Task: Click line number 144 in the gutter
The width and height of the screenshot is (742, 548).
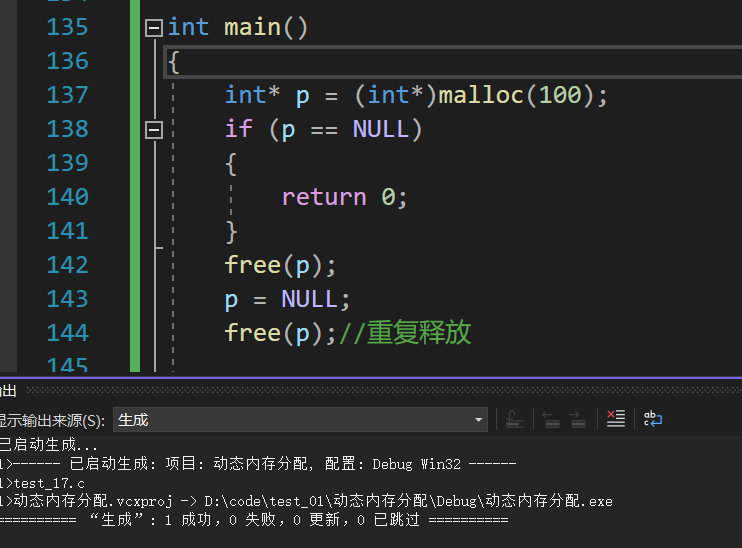Action: tap(67, 333)
